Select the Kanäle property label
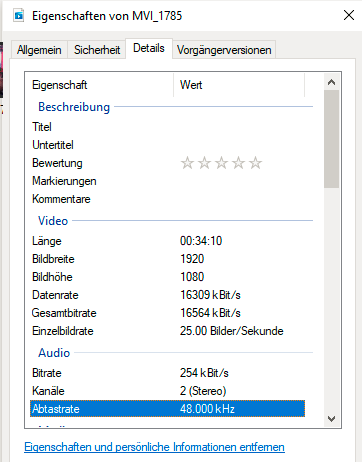This screenshot has width=362, height=462. tap(48, 391)
